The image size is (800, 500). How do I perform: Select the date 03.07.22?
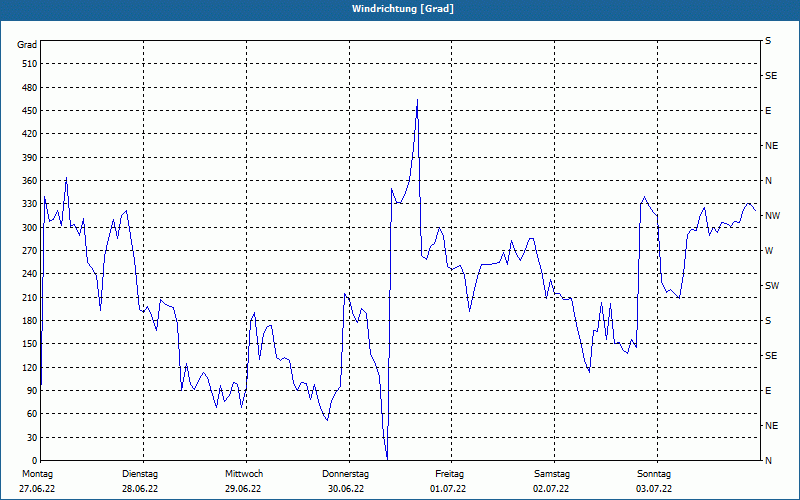[x=654, y=489]
